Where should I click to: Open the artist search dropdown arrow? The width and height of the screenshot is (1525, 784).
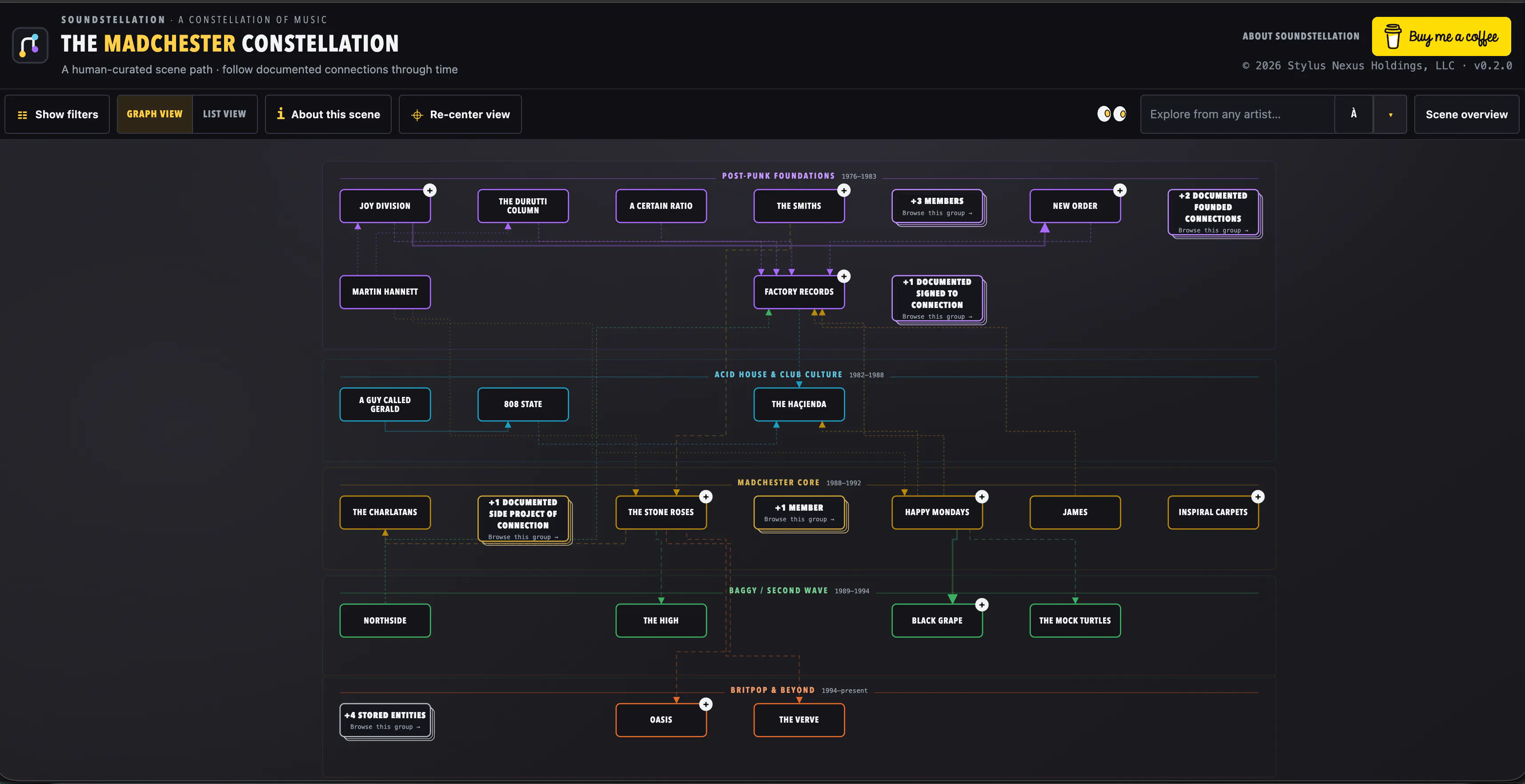pyautogui.click(x=1390, y=114)
